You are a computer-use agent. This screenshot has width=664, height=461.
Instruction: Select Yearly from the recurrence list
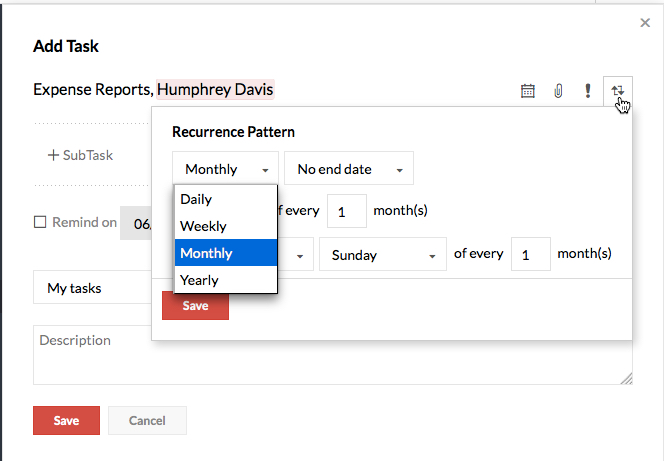pyautogui.click(x=199, y=280)
